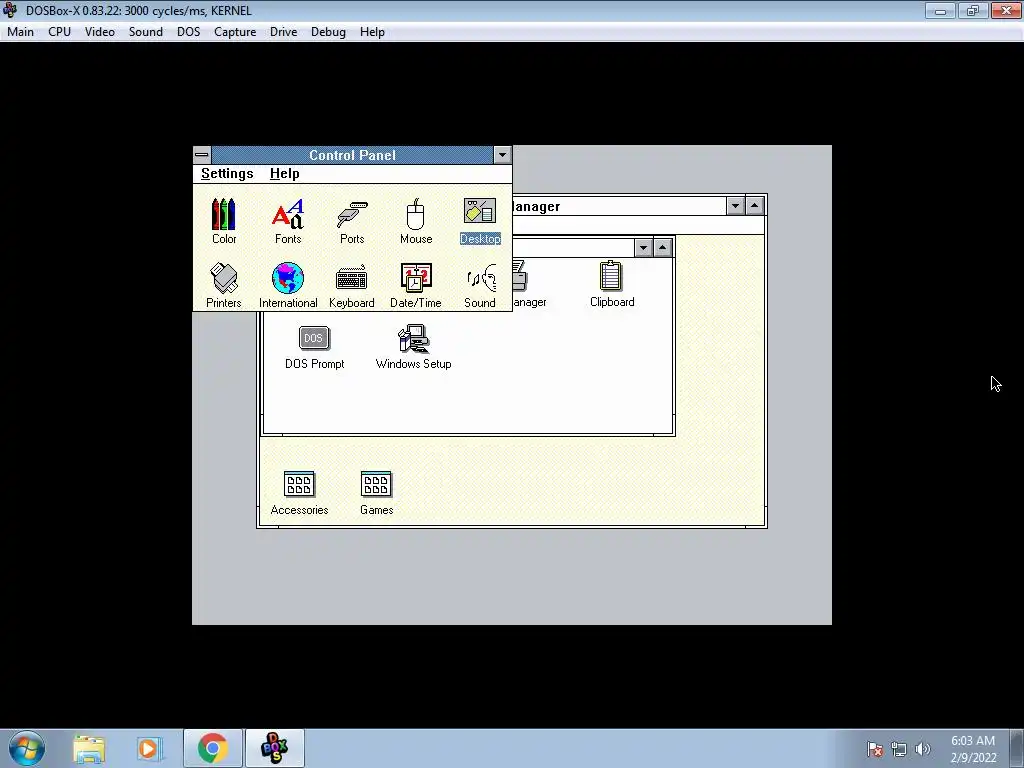The width and height of the screenshot is (1024, 768).
Task: Select the Windows Setup icon
Action: [x=413, y=347]
